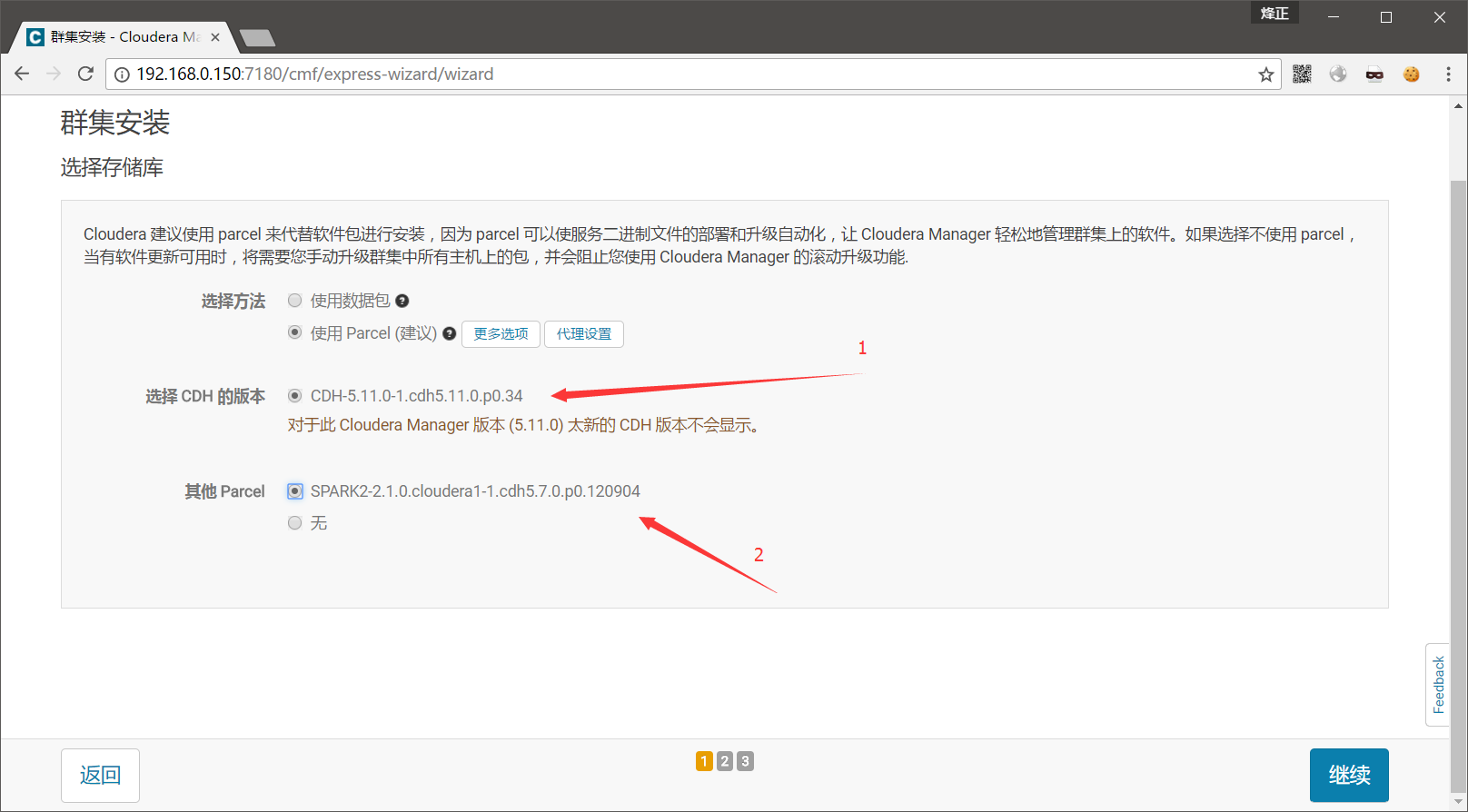The height and width of the screenshot is (812, 1468).
Task: Click the 继续 button
Action: [1349, 775]
